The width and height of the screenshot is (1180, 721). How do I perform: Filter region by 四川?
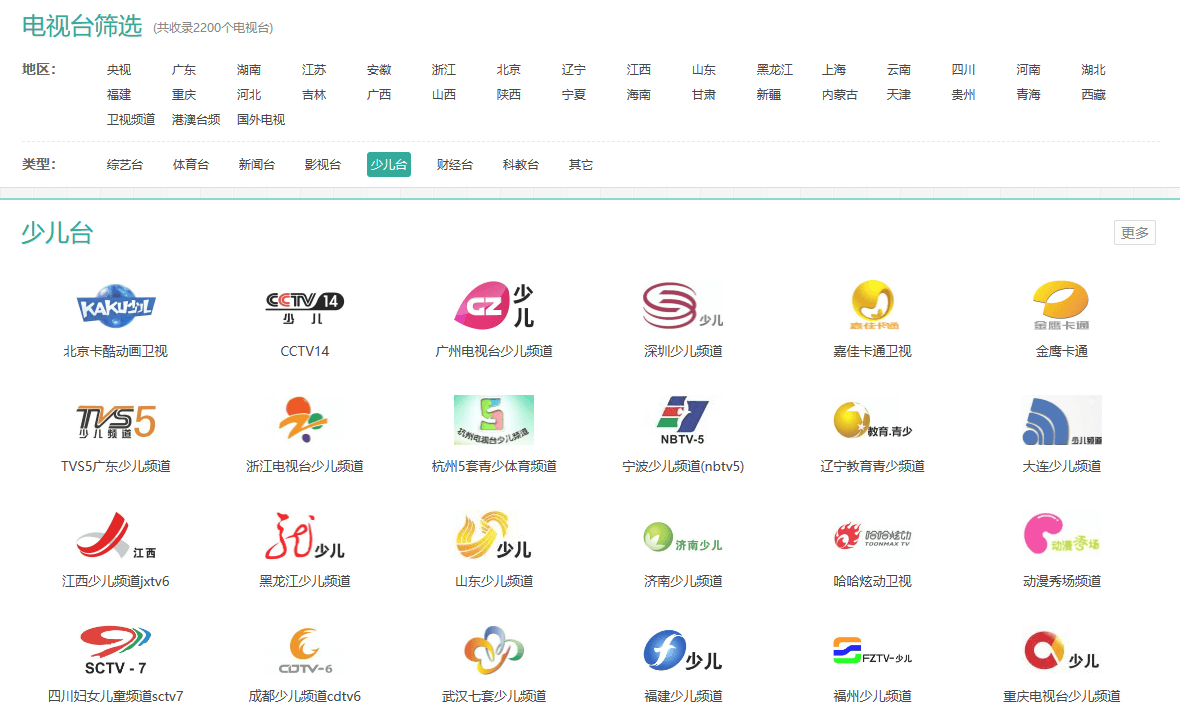(963, 70)
